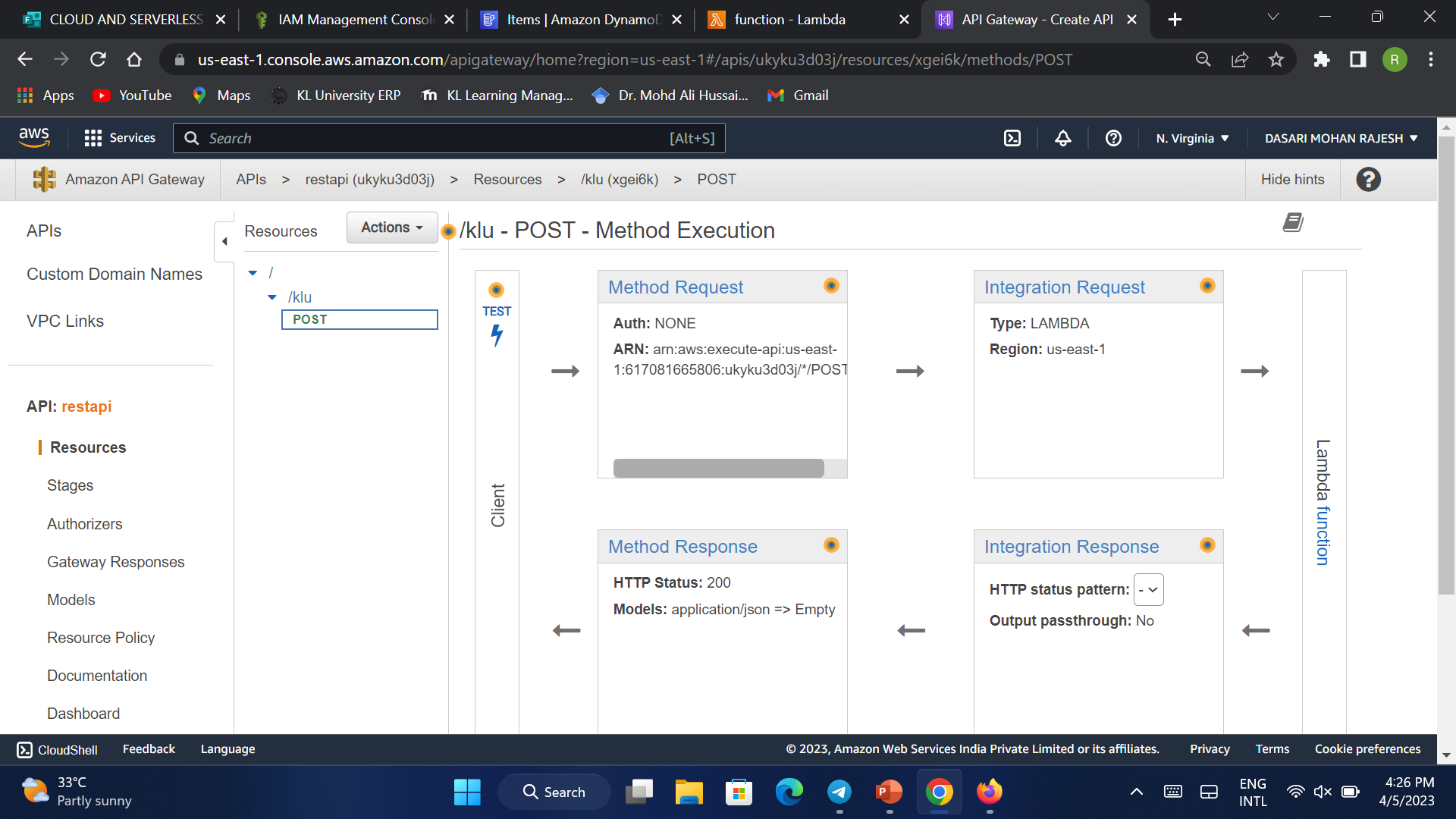Click the page vertical scrollbar

1446,364
